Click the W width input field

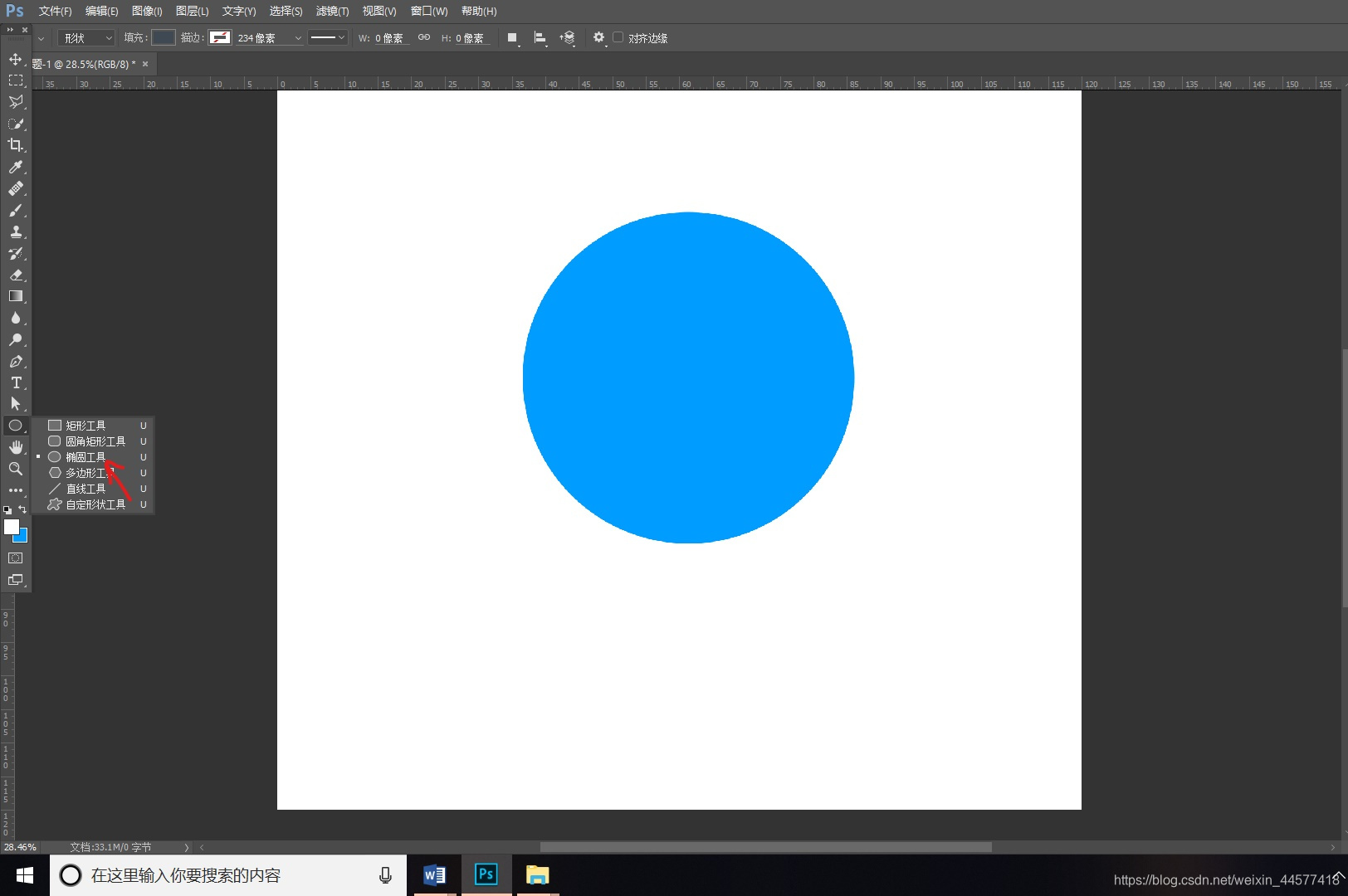tap(389, 38)
